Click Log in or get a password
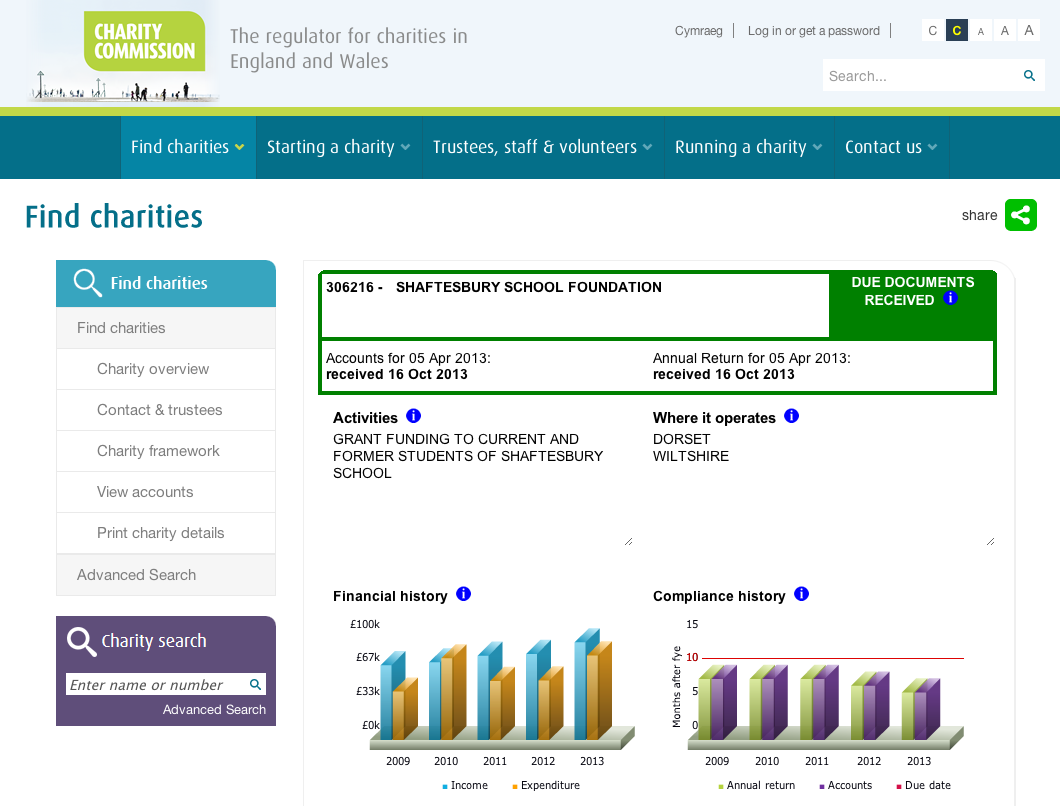Viewport: 1060px width, 806px height. point(813,31)
